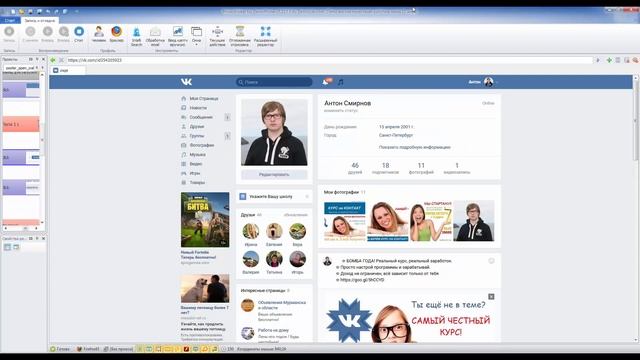This screenshot has width=640, height=360.
Task: Click the first properties view icon
Action: click(x=7, y=247)
